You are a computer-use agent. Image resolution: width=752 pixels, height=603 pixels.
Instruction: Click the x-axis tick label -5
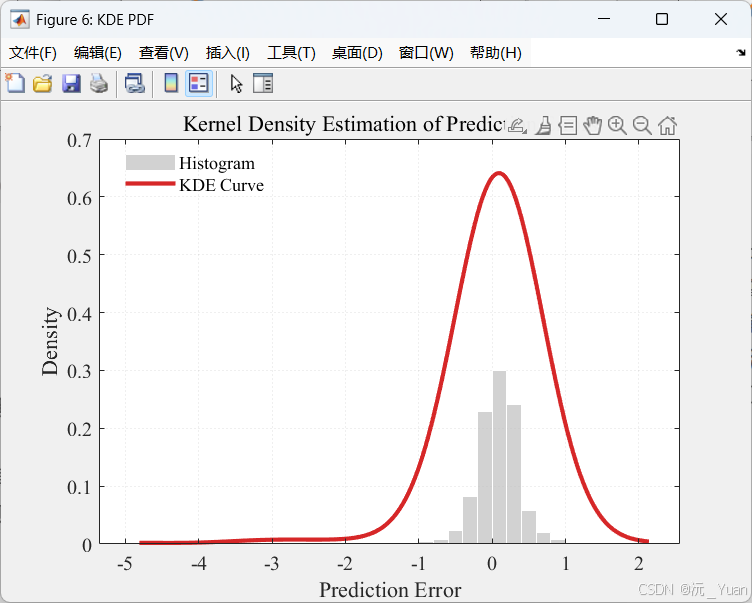125,564
